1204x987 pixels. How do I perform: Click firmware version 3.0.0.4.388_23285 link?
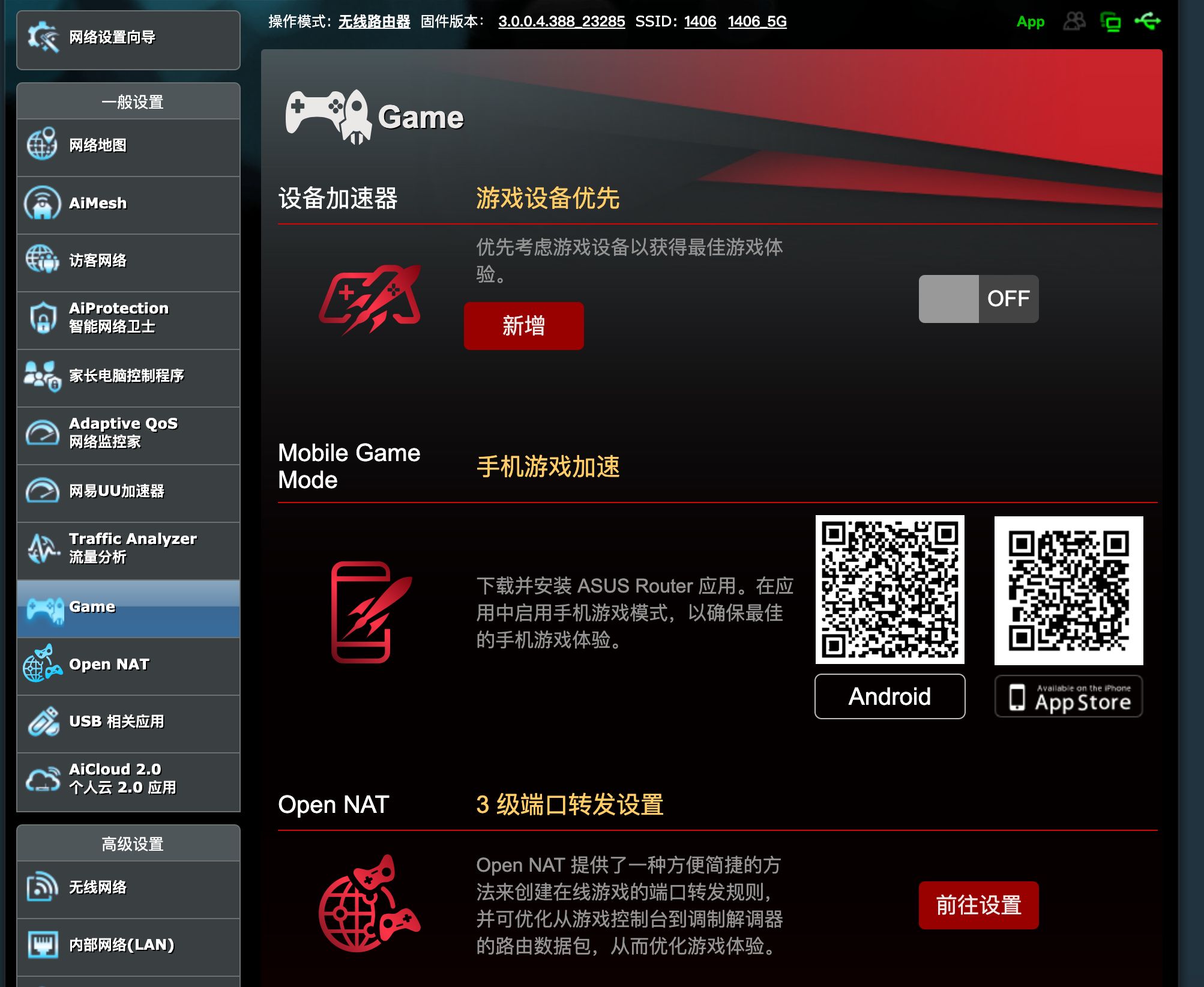(561, 22)
